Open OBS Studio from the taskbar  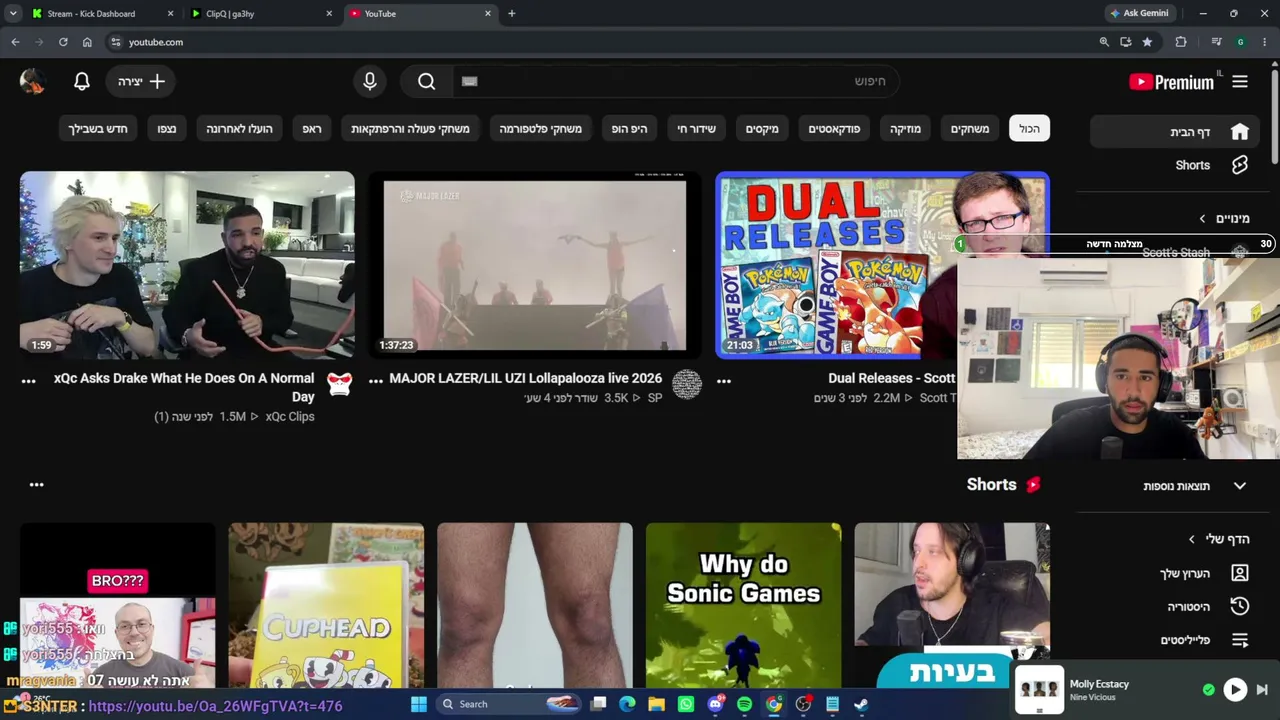[x=803, y=704]
